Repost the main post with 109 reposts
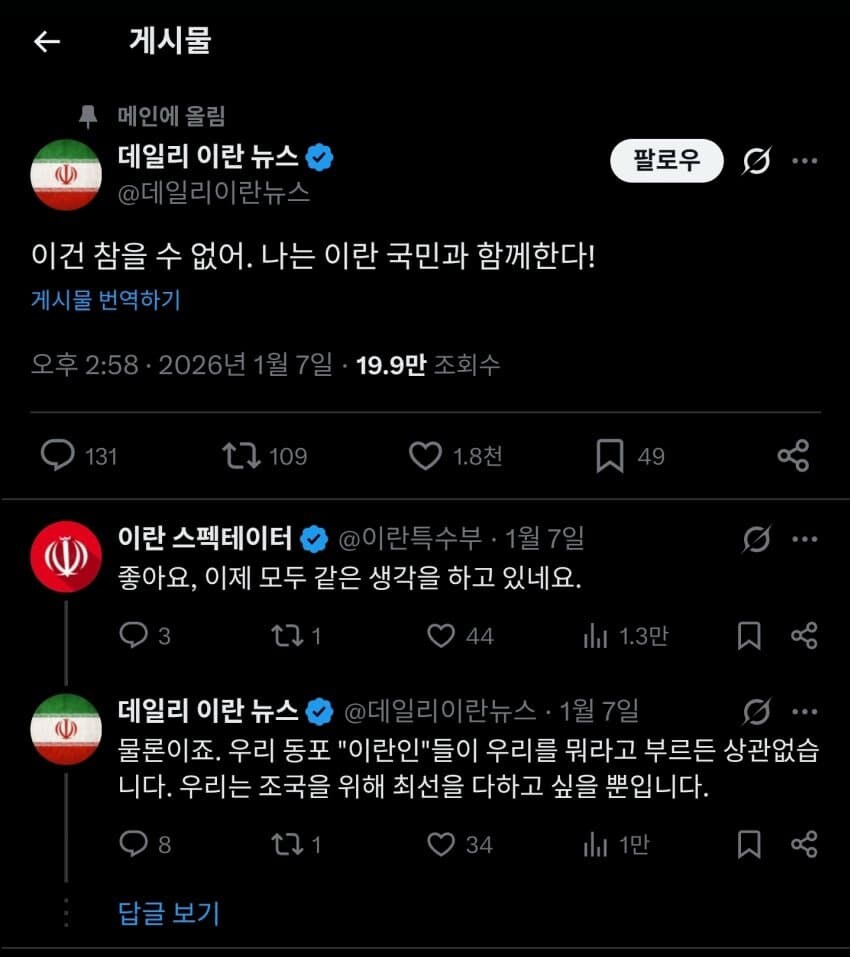This screenshot has height=957, width=850. coord(240,456)
